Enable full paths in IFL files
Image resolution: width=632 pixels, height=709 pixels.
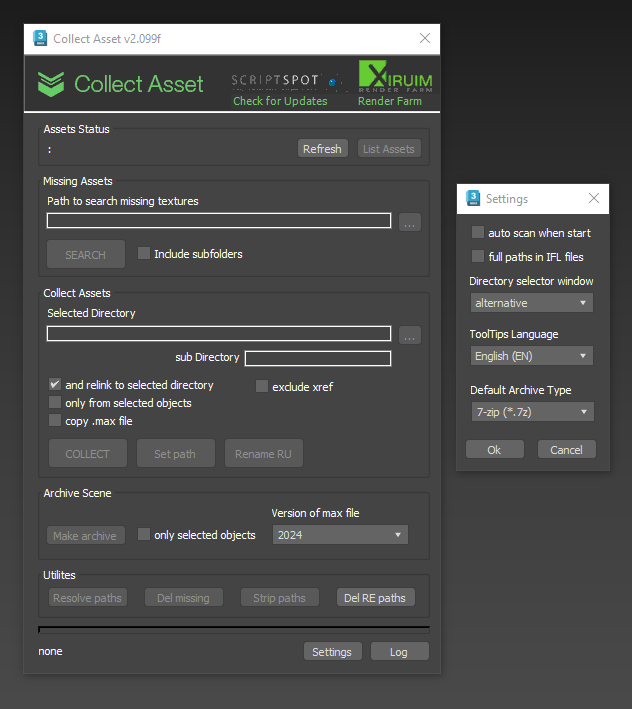click(x=478, y=256)
